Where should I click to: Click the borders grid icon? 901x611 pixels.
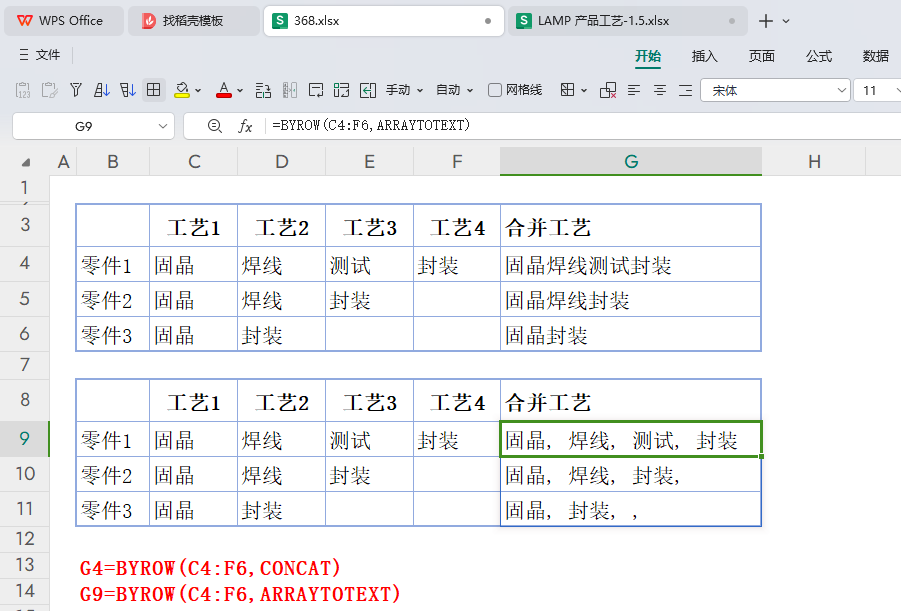[x=153, y=90]
